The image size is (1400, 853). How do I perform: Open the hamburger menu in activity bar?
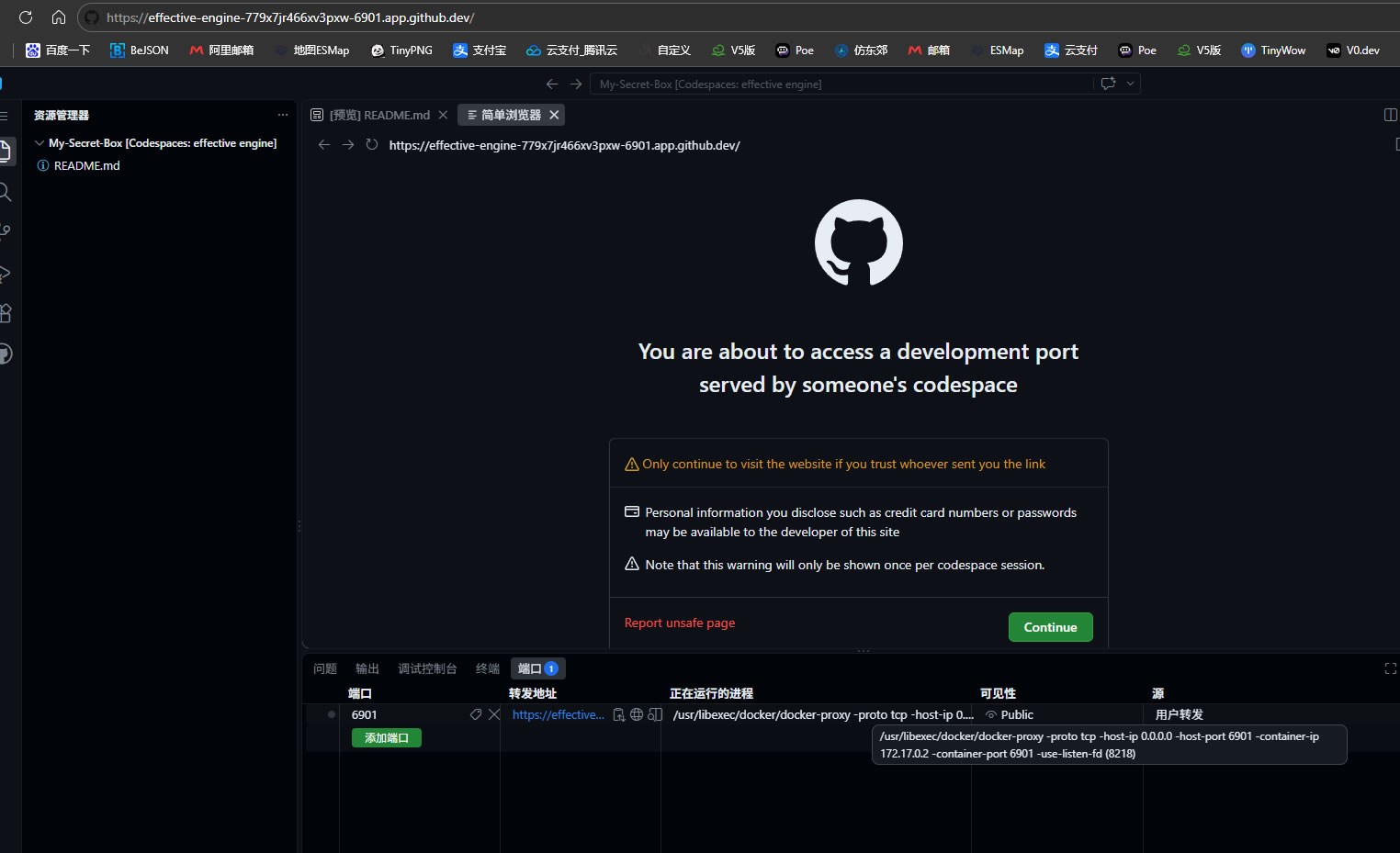(4, 116)
